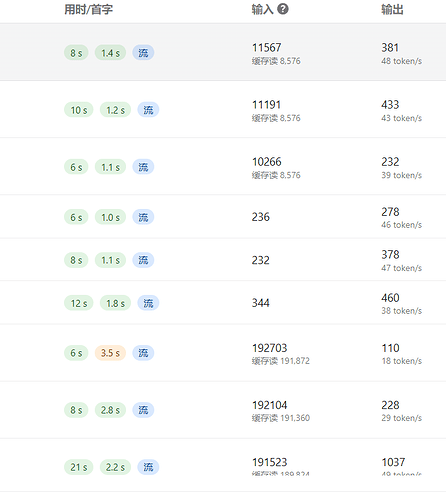Viewport: 446px width, 500px height.
Task: Click input value 191523
Action: [x=269, y=462]
